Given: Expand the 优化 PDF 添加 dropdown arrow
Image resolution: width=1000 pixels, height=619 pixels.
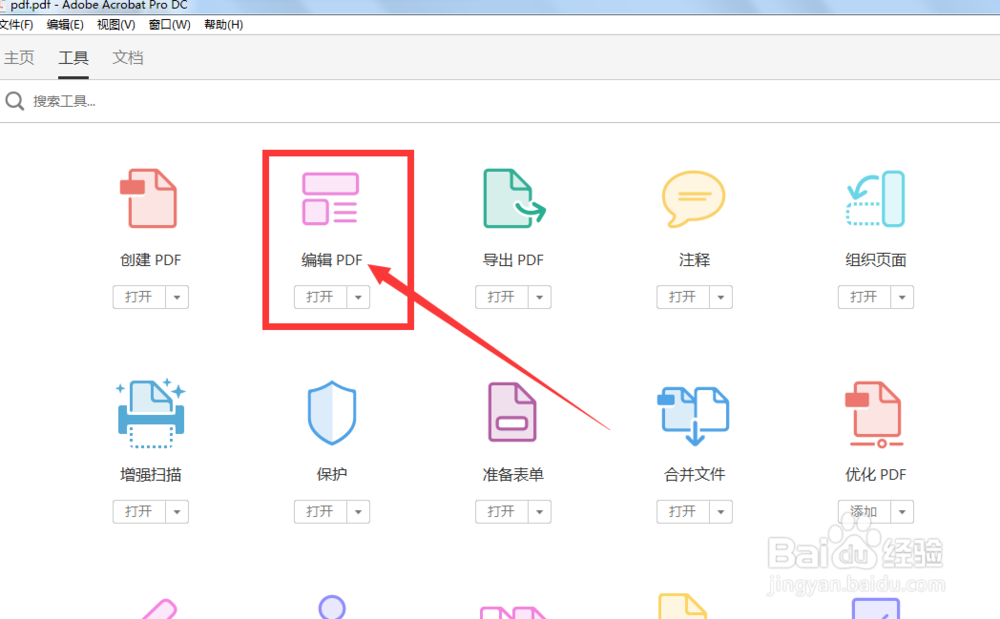Looking at the screenshot, I should pos(902,511).
